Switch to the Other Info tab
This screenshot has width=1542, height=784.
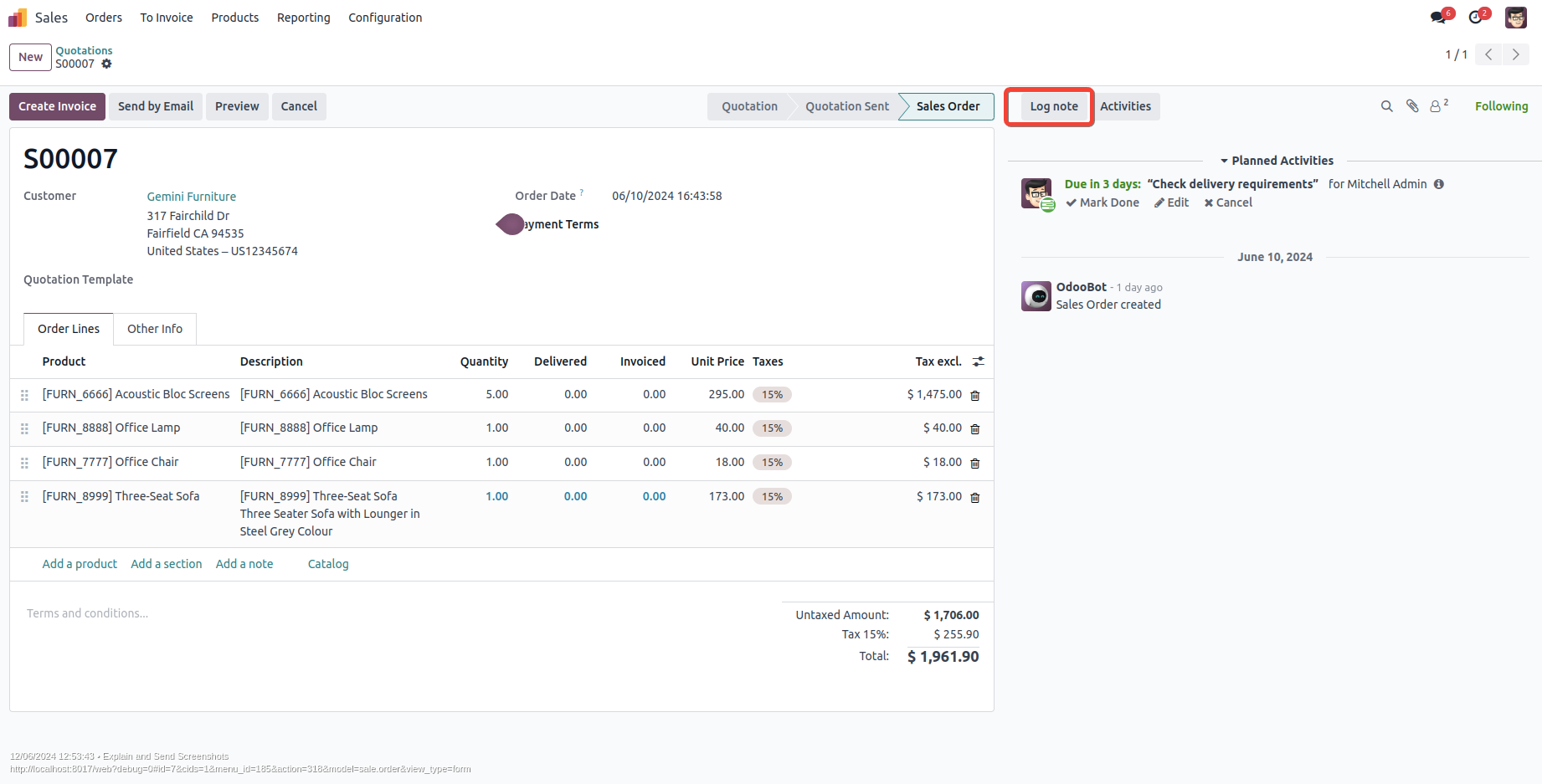click(155, 329)
